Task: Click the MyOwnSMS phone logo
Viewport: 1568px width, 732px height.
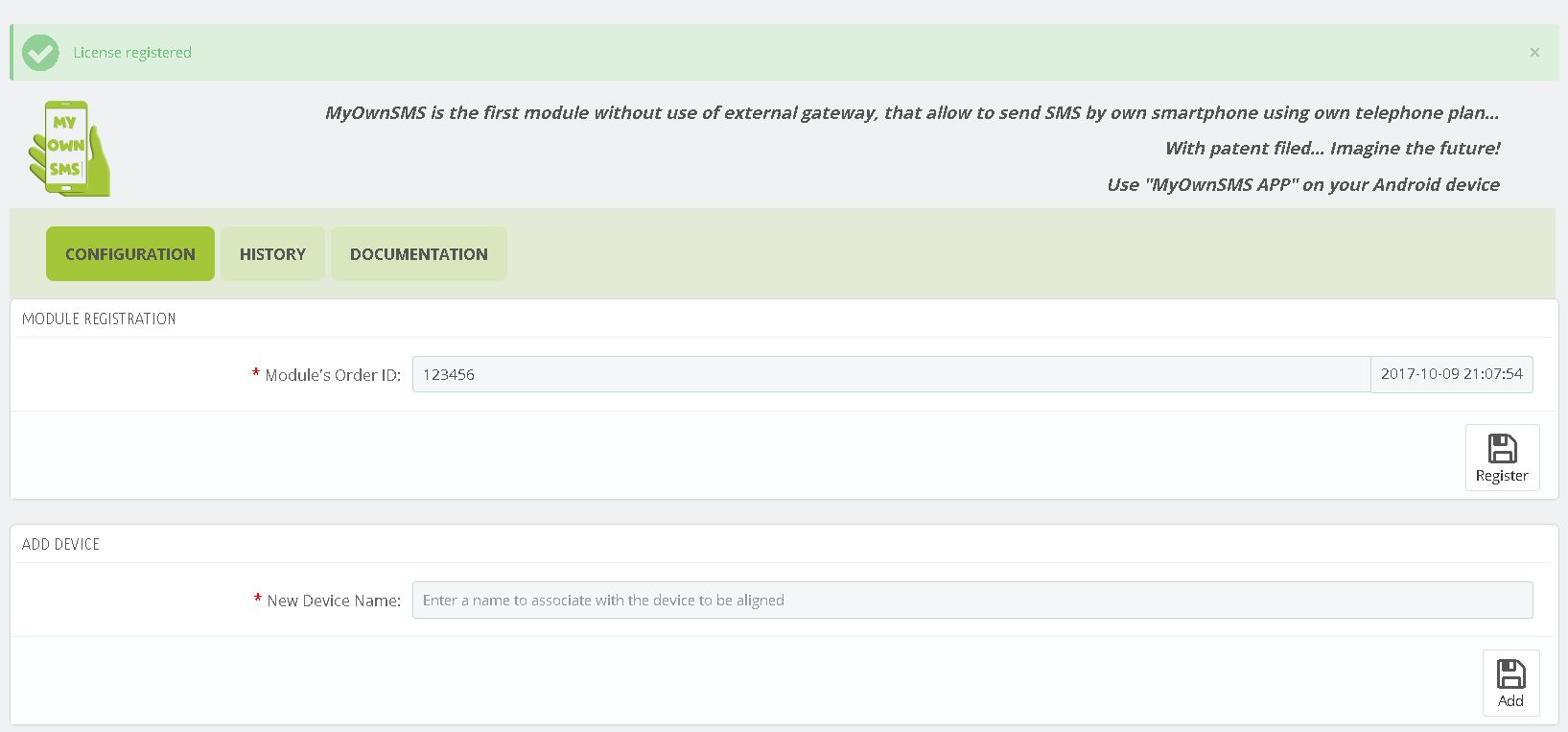Action: (x=69, y=149)
